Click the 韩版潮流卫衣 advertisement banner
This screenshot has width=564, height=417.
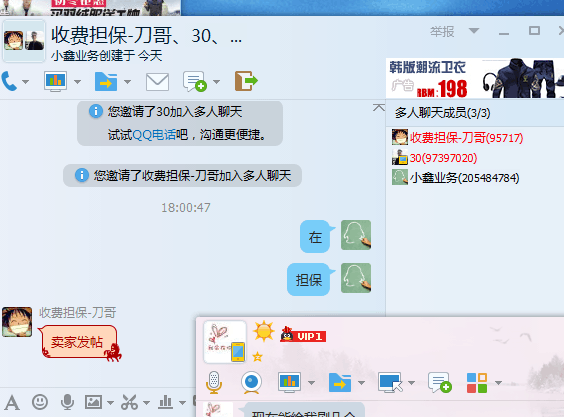tap(475, 78)
